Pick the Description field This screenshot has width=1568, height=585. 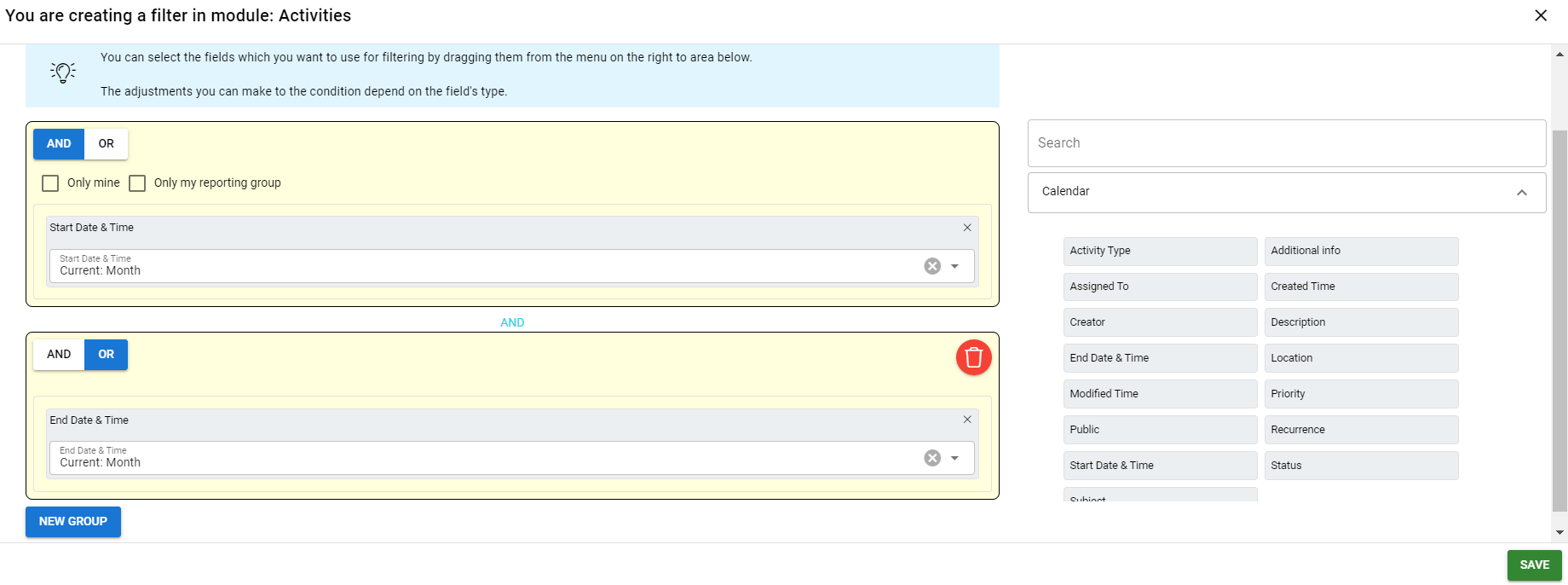coord(1361,322)
